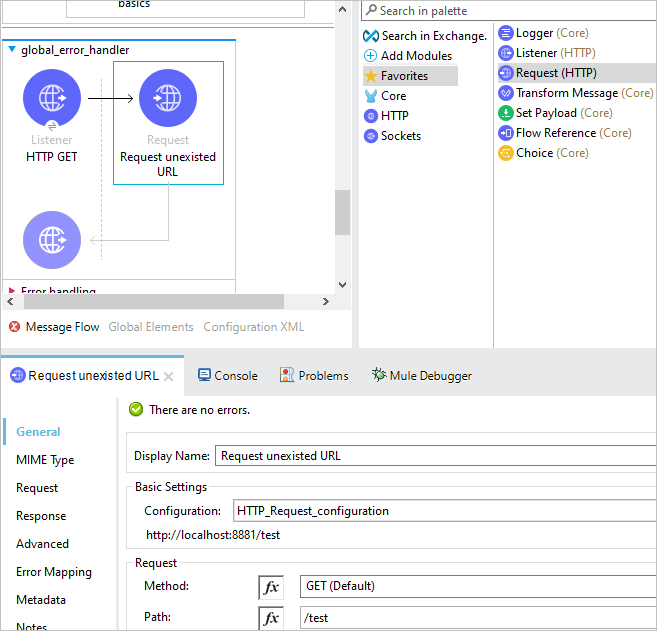Click the canvas horizontal scrollbar track
The width and height of the screenshot is (657, 631).
[168, 301]
